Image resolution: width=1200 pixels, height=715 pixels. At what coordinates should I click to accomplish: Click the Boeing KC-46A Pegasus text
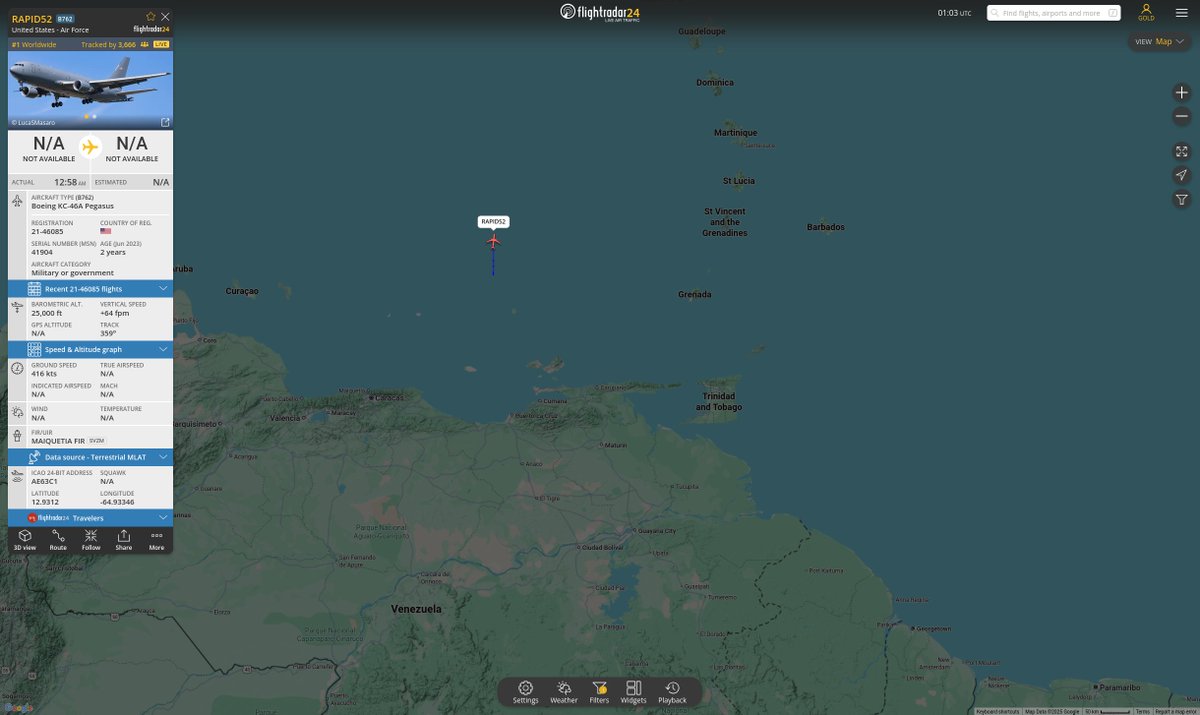click(x=72, y=206)
